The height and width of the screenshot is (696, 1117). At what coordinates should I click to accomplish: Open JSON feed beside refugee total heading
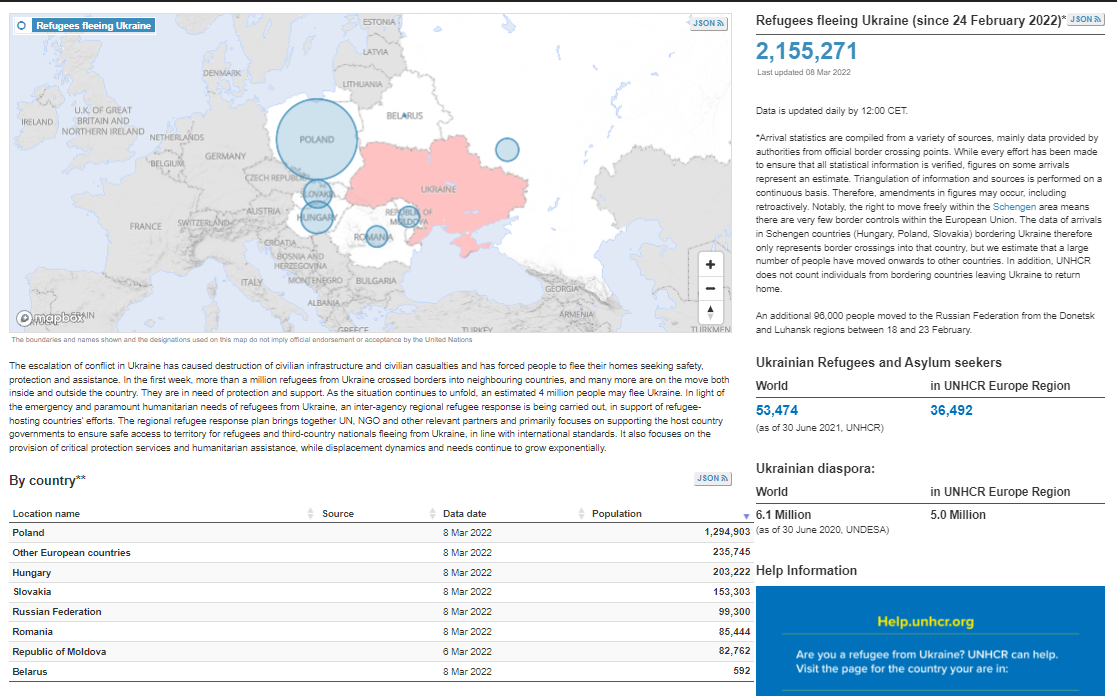coord(1086,19)
